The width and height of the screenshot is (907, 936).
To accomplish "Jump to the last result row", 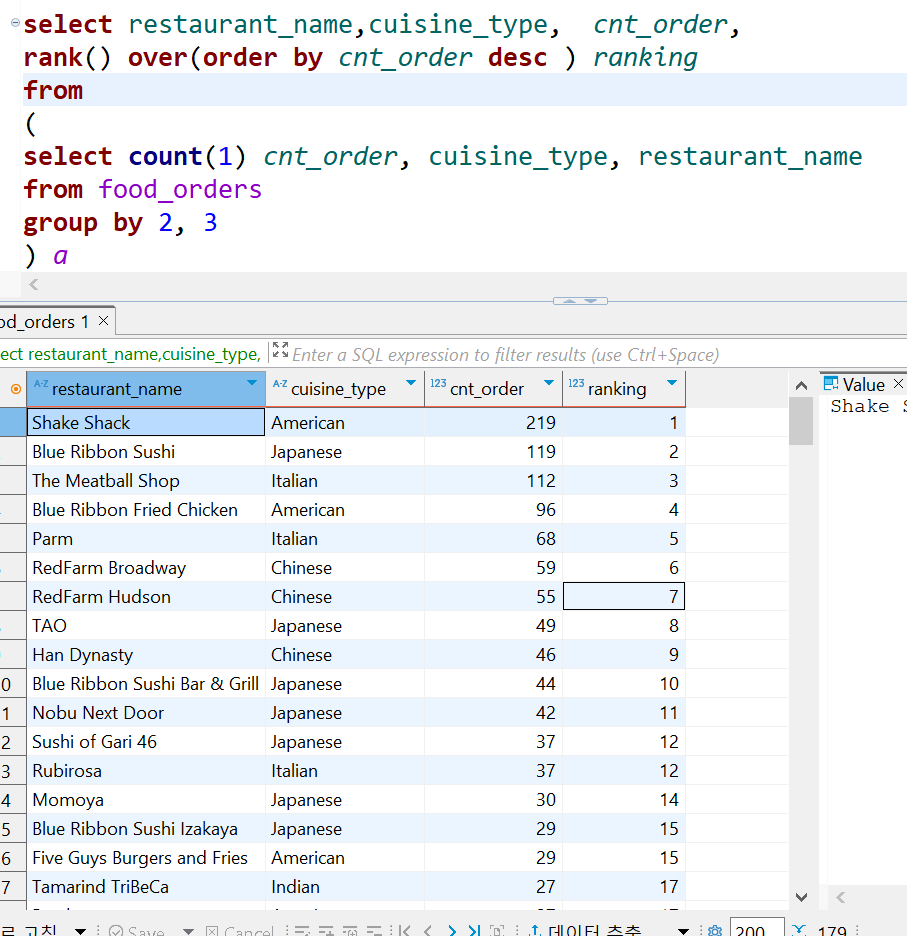I will pos(474,931).
